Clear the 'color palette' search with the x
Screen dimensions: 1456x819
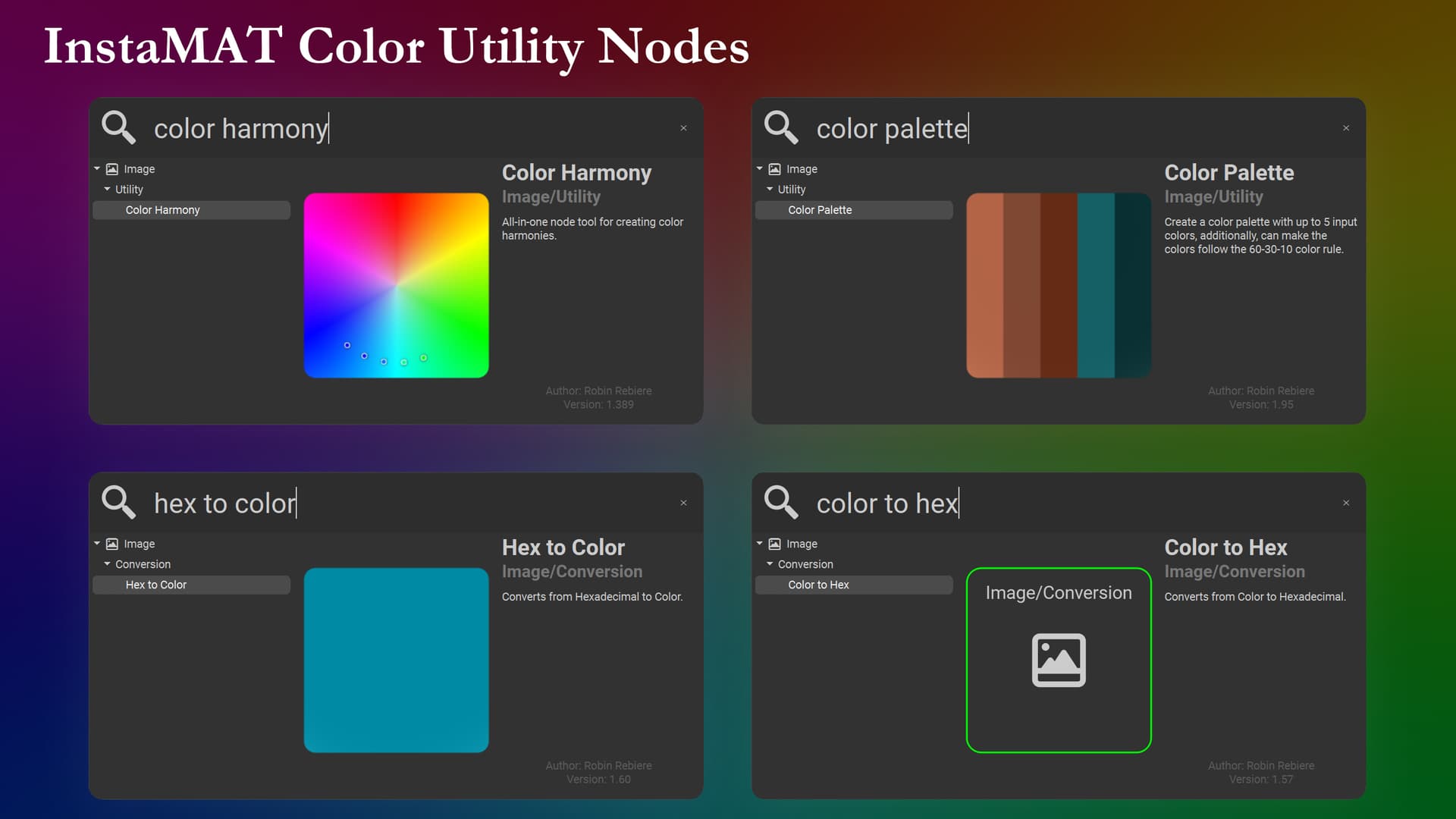point(1346,128)
